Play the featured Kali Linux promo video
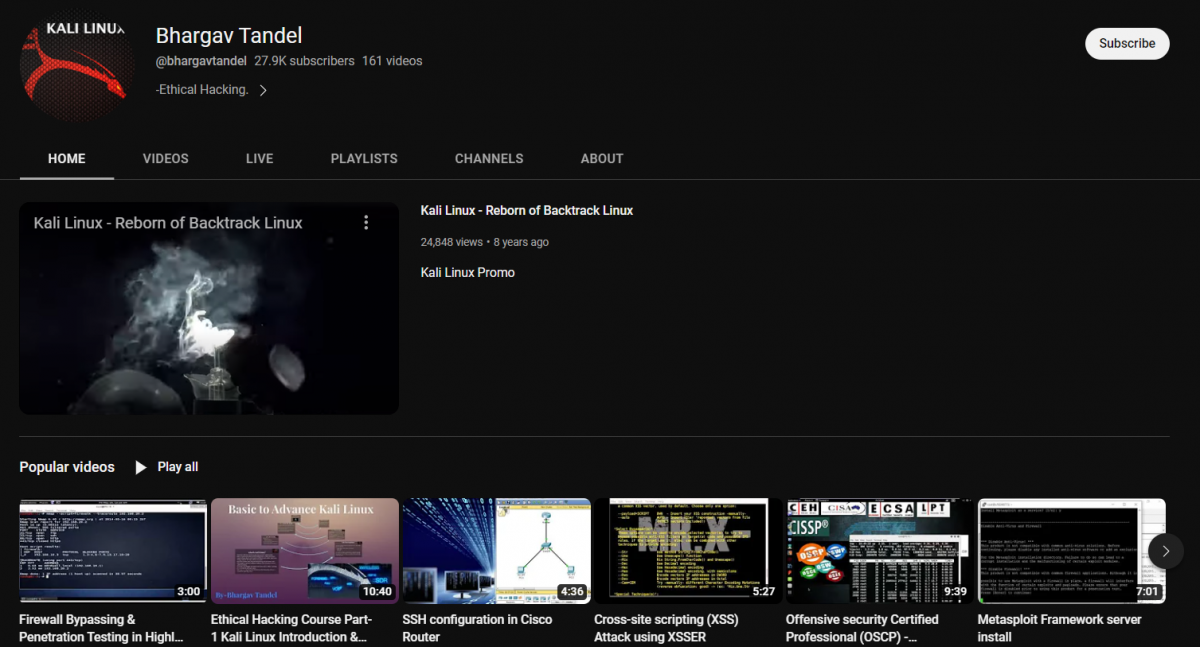The image size is (1200, 647). 209,308
